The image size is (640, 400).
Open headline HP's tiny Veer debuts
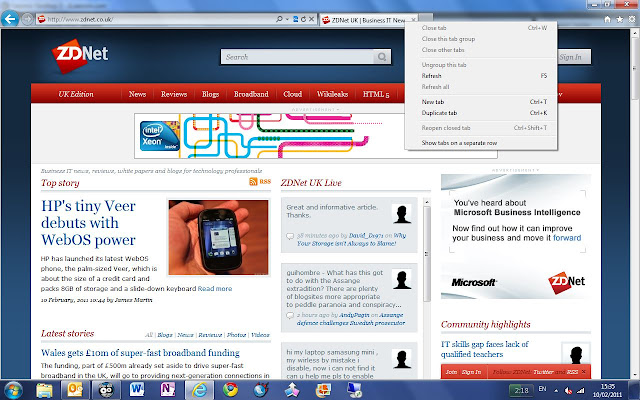pyautogui.click(x=88, y=222)
